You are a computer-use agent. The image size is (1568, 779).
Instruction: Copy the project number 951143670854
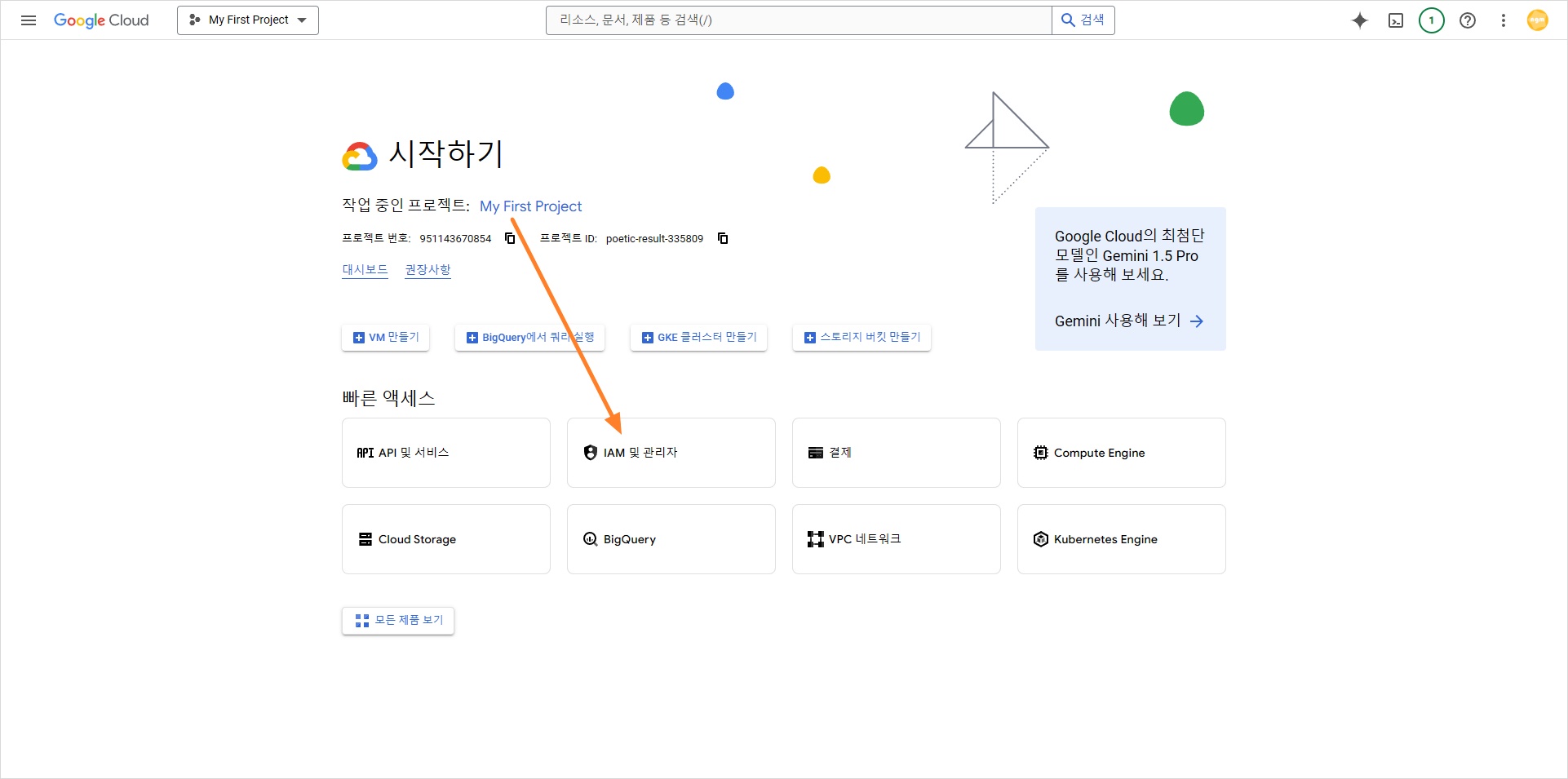pos(510,238)
